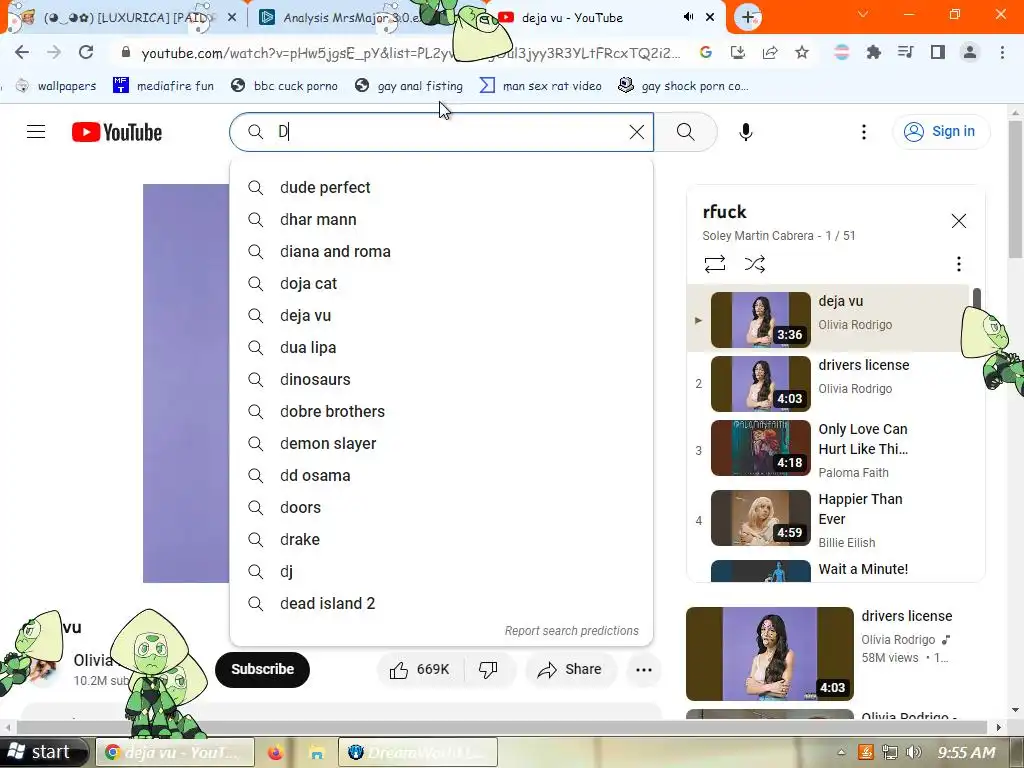Select suggestion dude perfect

(325, 187)
